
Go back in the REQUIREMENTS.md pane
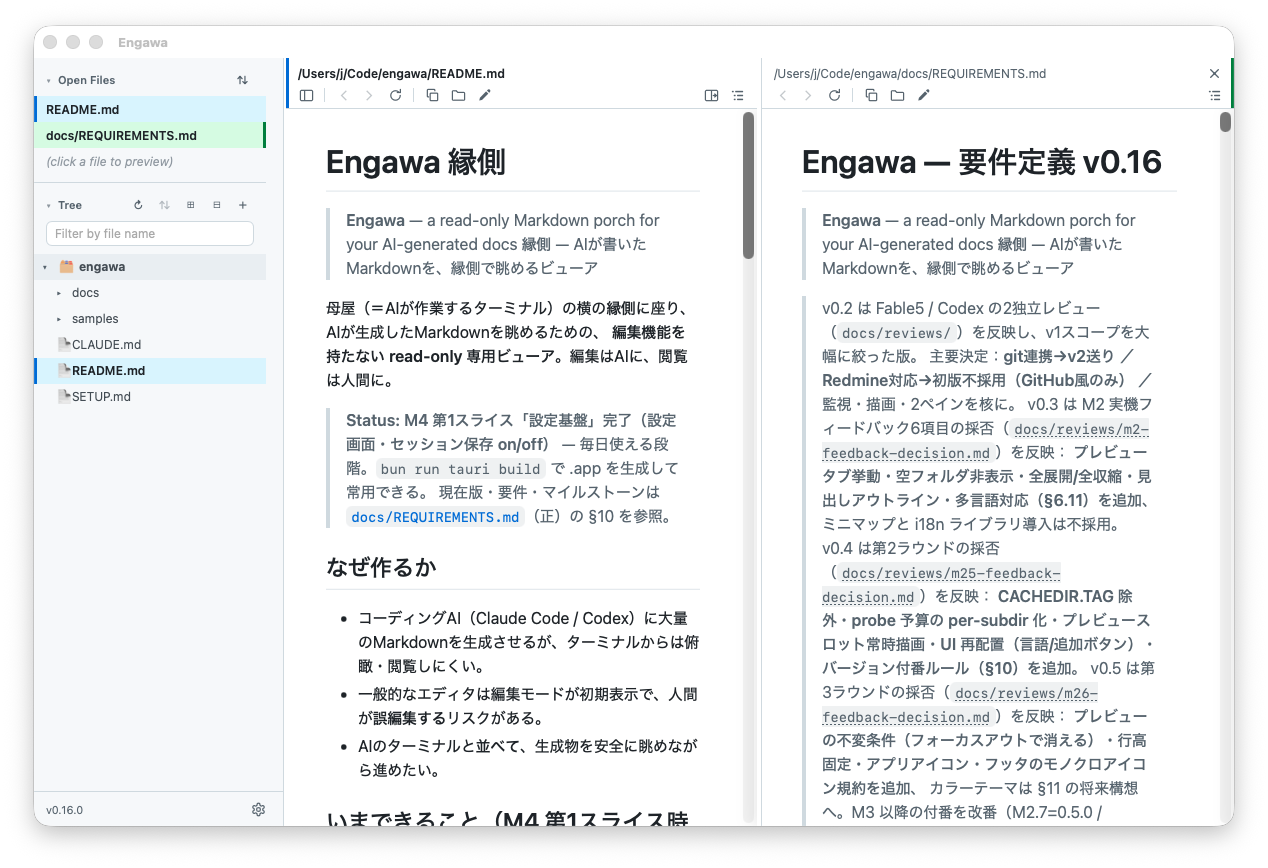(x=782, y=95)
